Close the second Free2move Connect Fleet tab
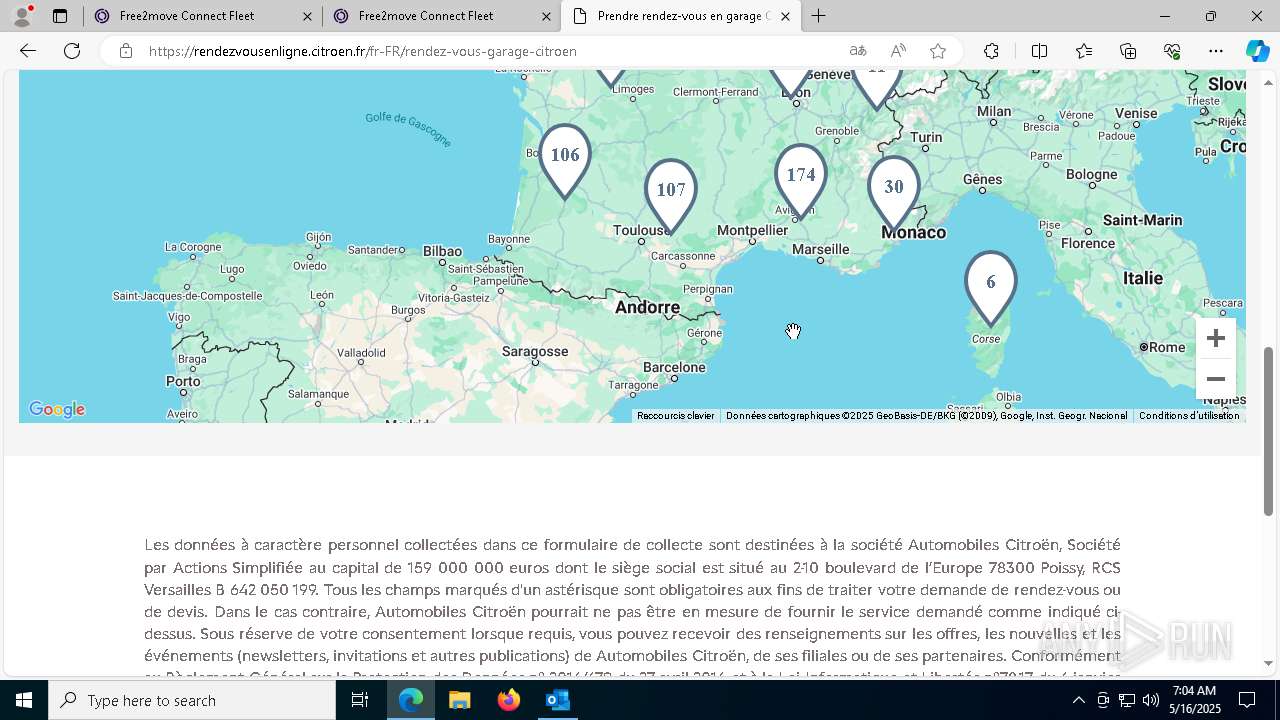This screenshot has height=720, width=1280. (x=546, y=16)
